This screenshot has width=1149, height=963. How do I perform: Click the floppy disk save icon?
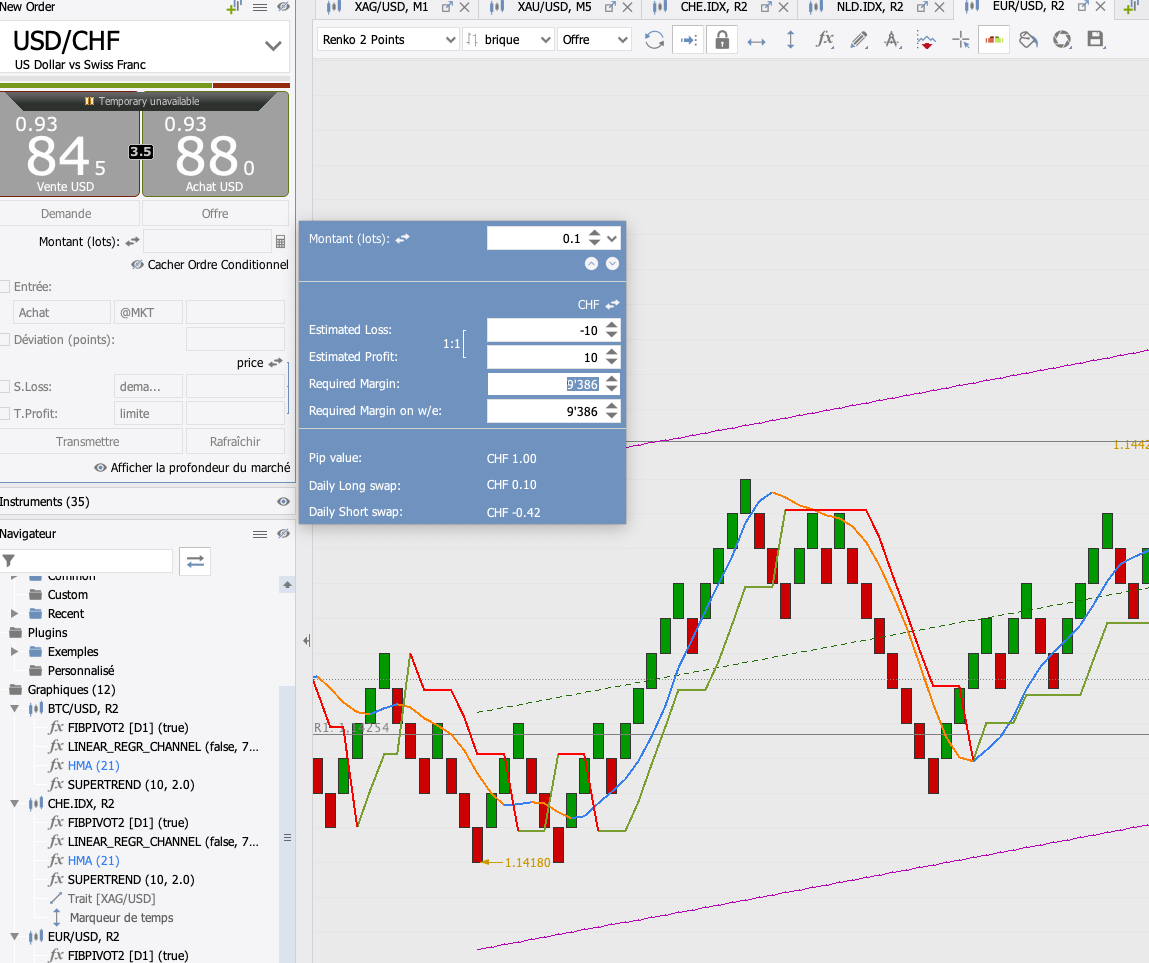pyautogui.click(x=1095, y=40)
